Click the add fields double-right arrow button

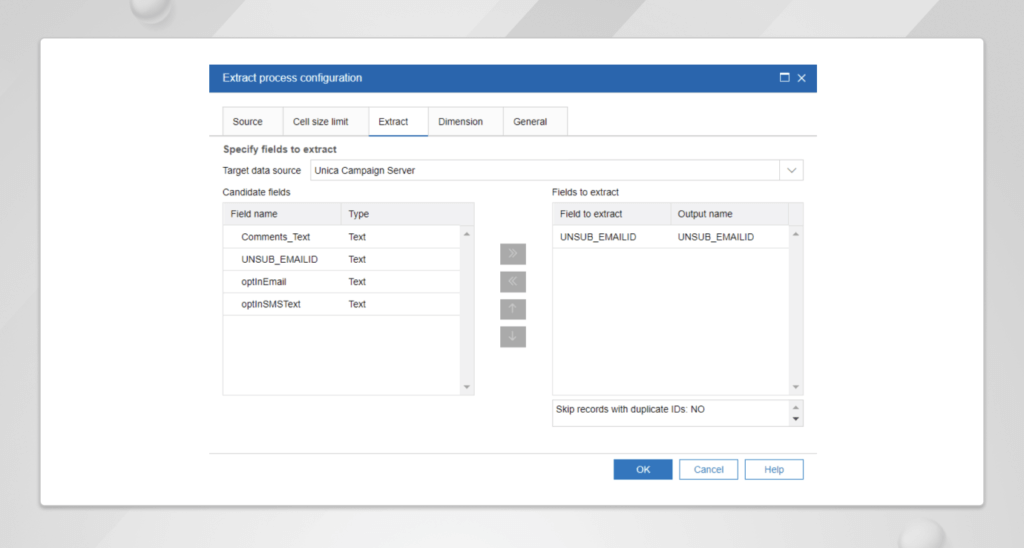[x=512, y=254]
